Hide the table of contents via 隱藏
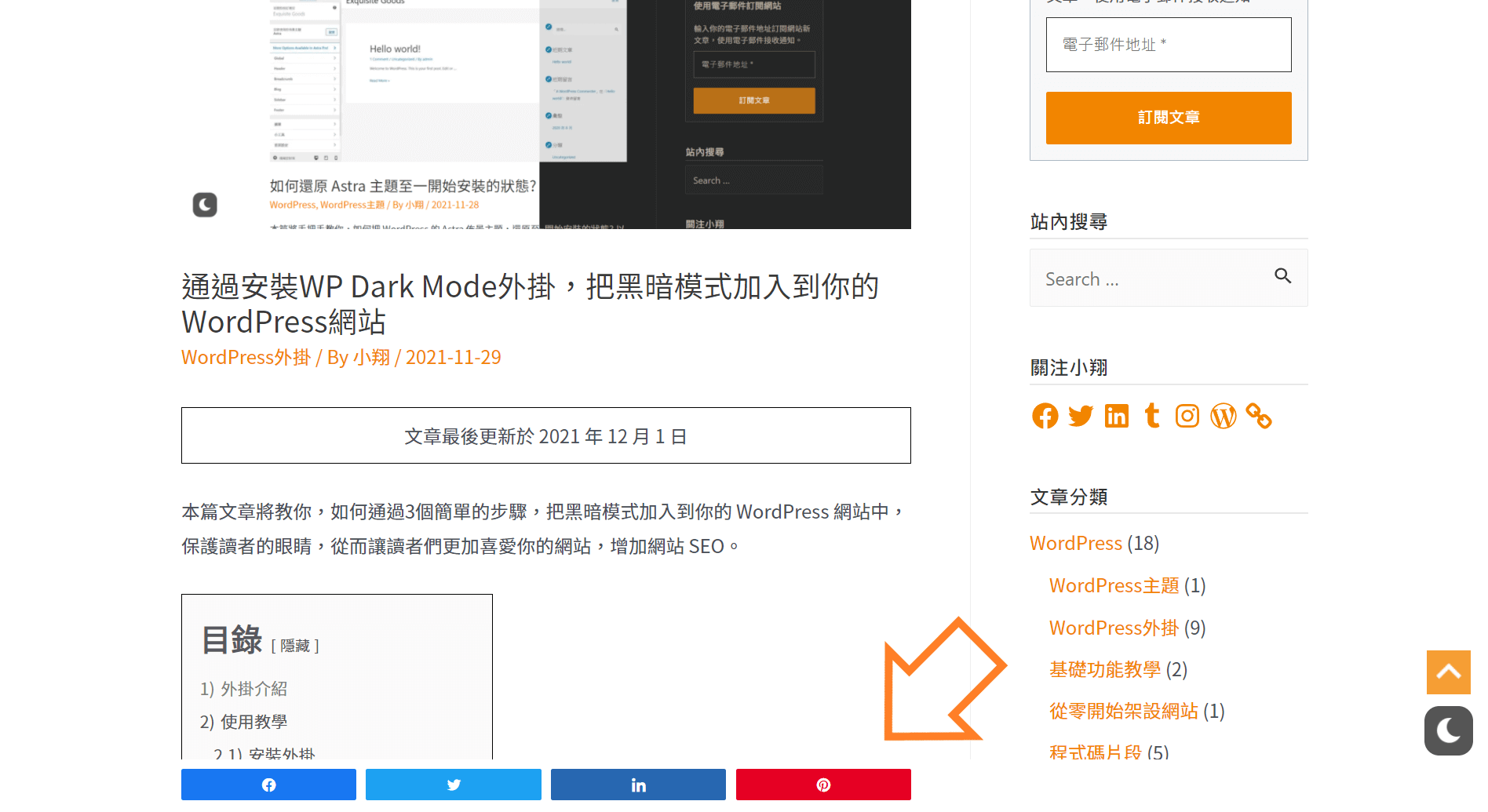 (295, 646)
